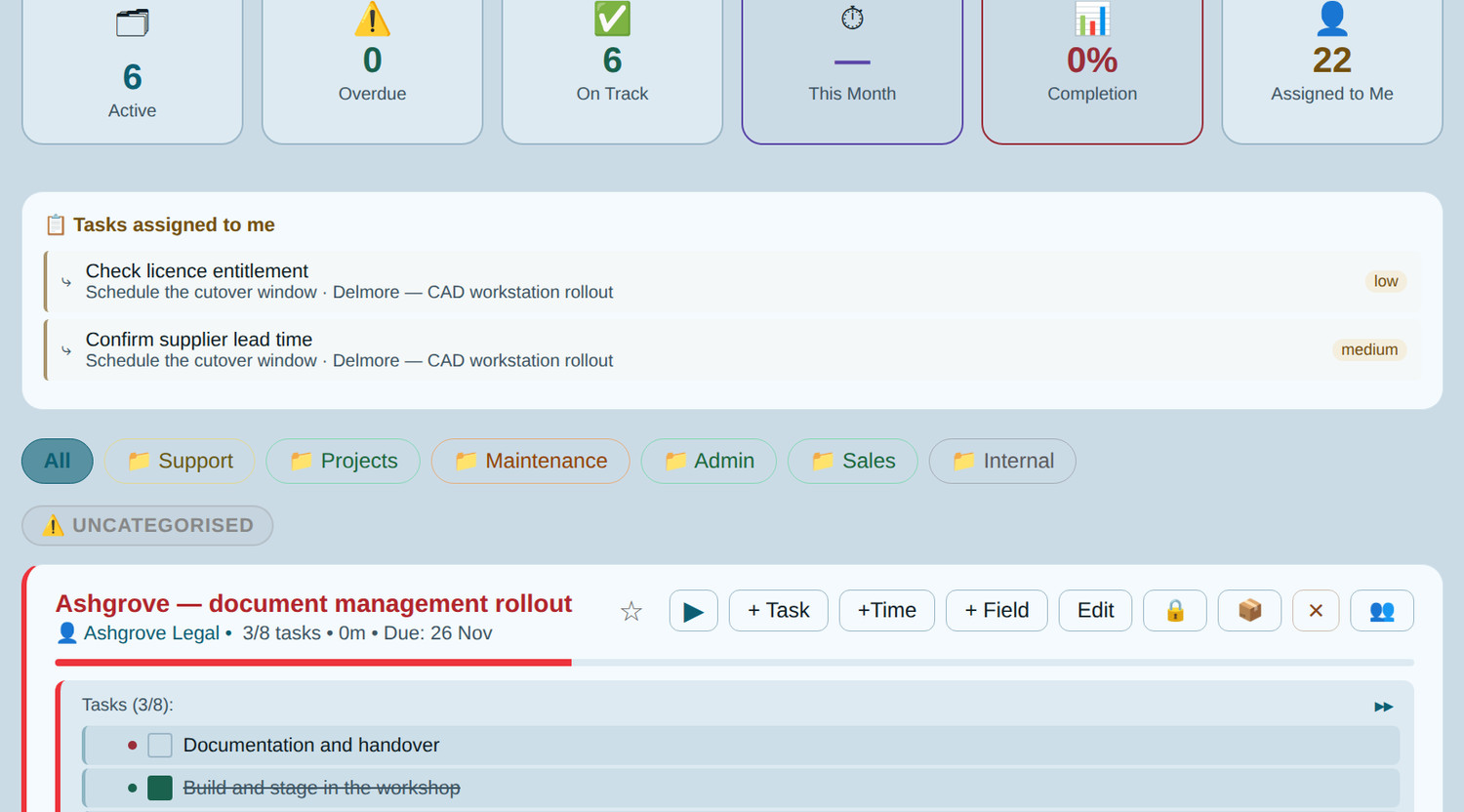Uncheck the Build and stage in the workshop task

coord(160,788)
